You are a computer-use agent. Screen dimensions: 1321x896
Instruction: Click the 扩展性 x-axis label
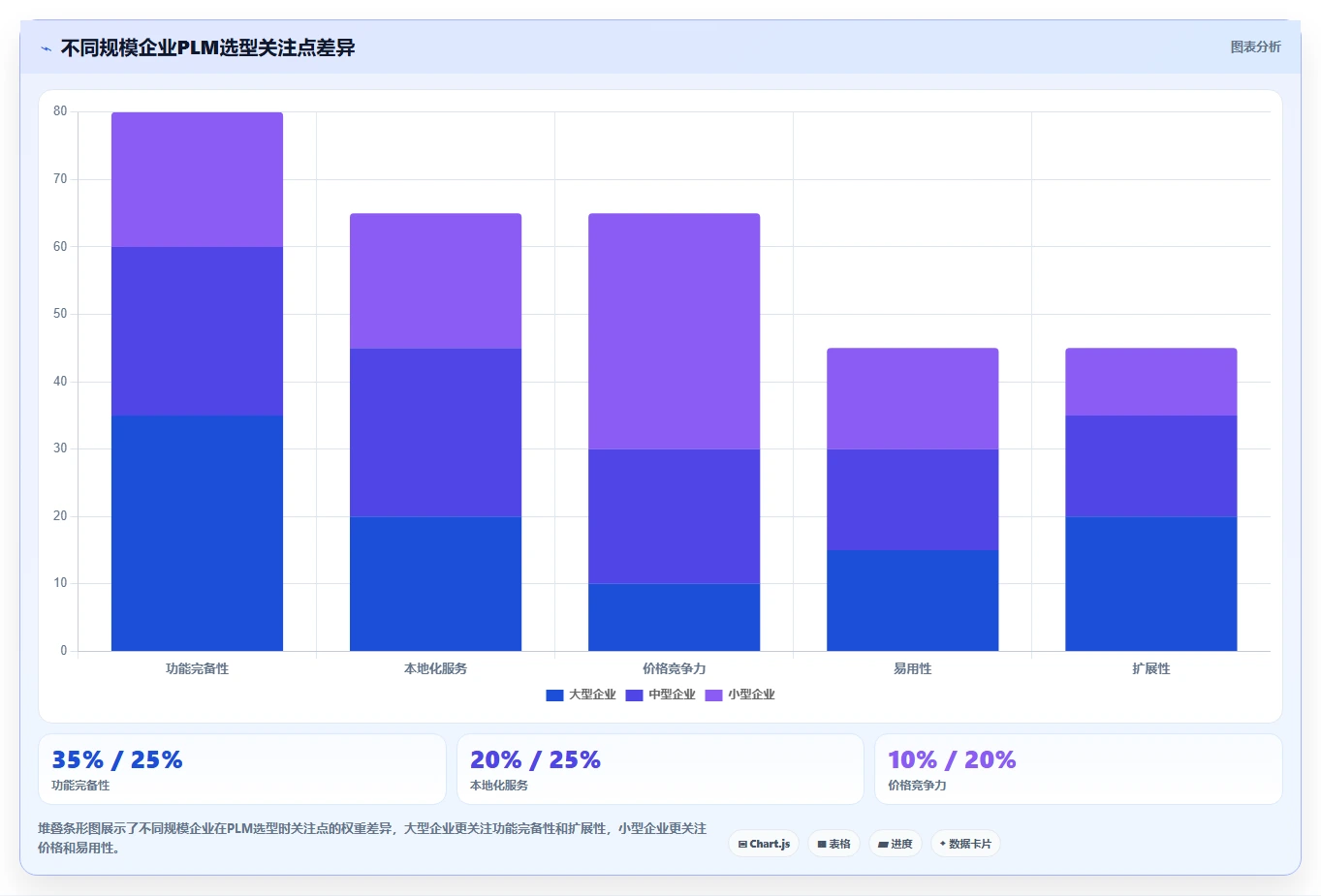point(1150,668)
